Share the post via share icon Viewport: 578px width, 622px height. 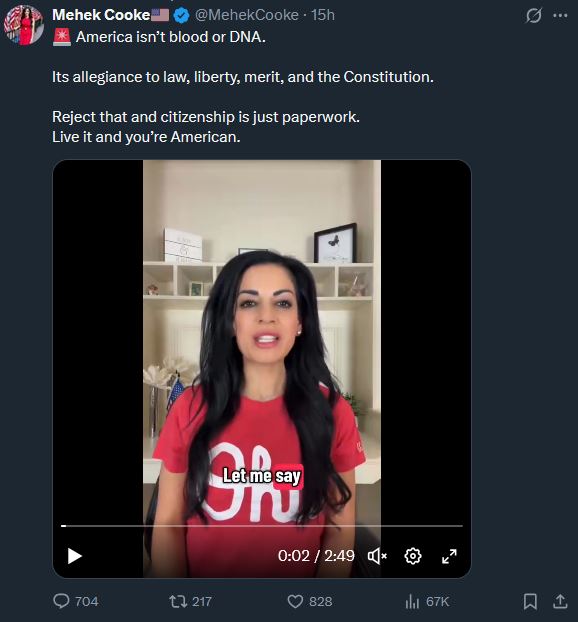(560, 601)
